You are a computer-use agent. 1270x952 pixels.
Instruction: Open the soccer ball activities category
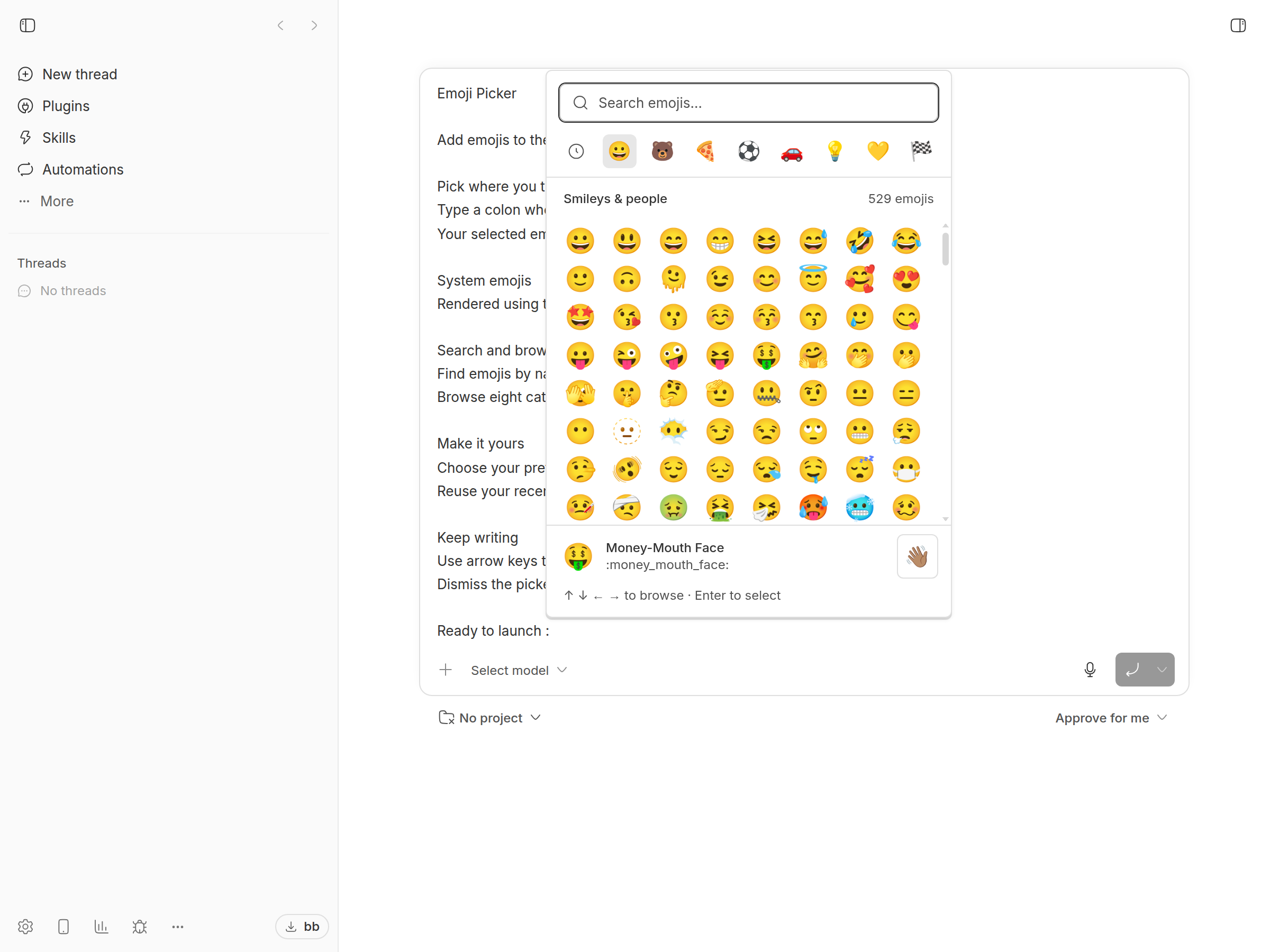(x=748, y=151)
